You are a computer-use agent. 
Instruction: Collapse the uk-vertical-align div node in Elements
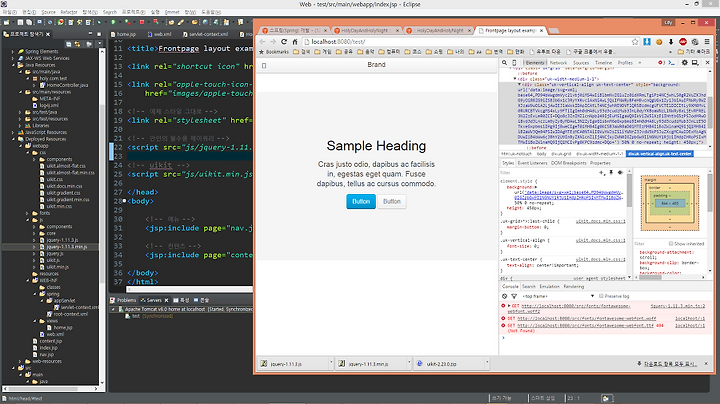click(519, 84)
